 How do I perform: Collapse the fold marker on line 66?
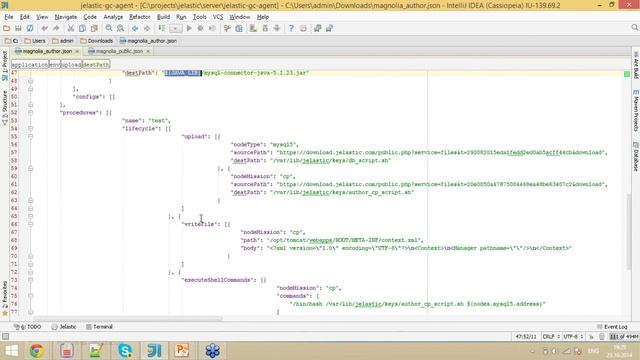[x=31, y=224]
